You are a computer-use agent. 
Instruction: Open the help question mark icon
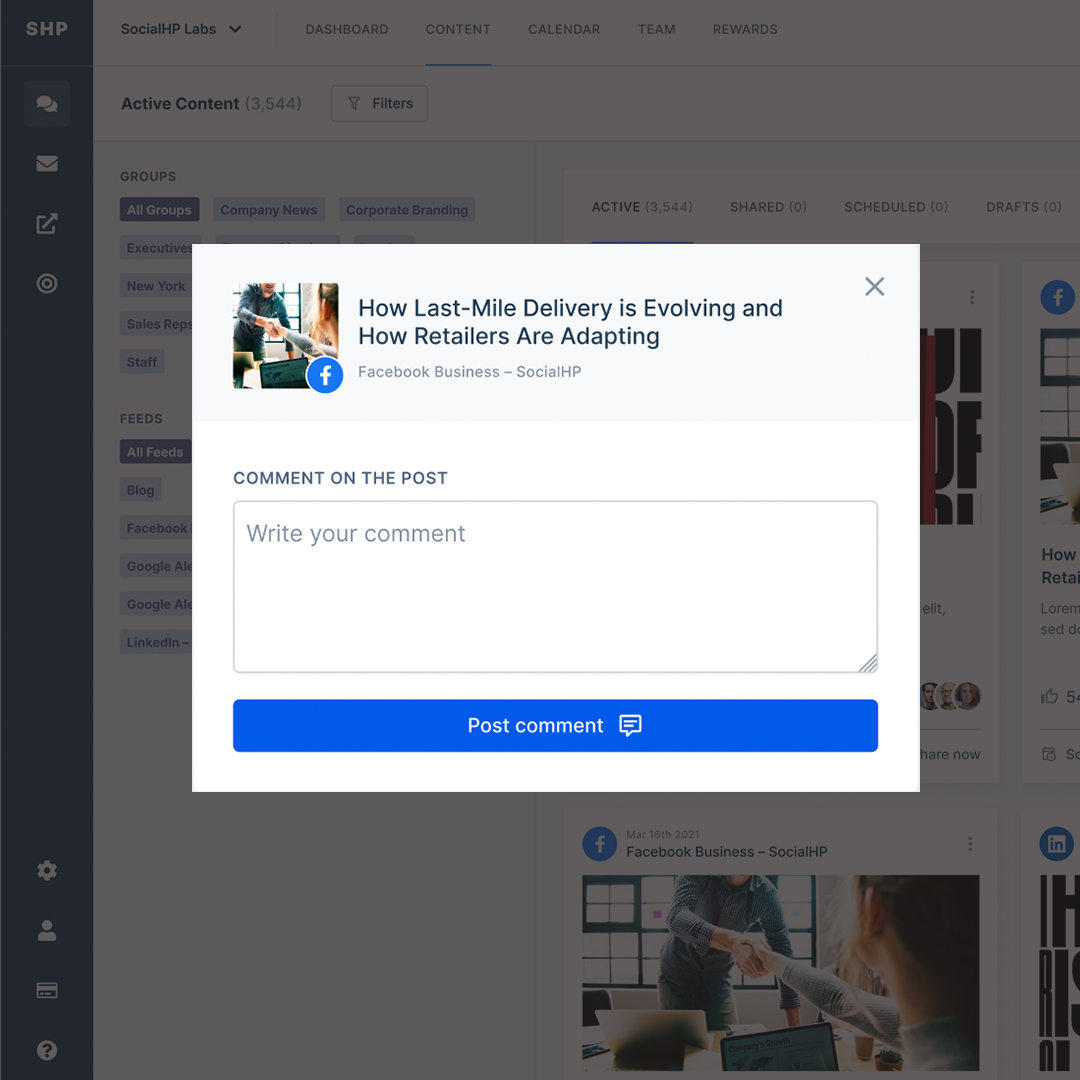pyautogui.click(x=47, y=1050)
